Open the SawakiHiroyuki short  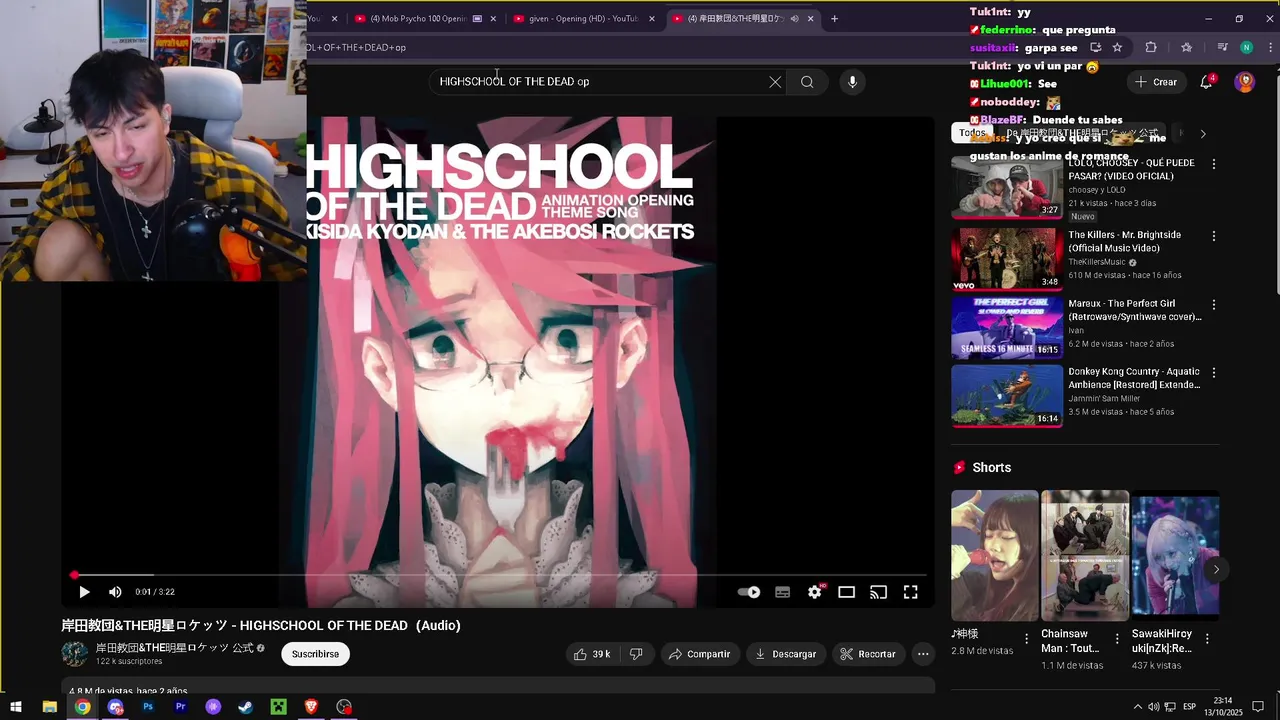[x=1175, y=555]
